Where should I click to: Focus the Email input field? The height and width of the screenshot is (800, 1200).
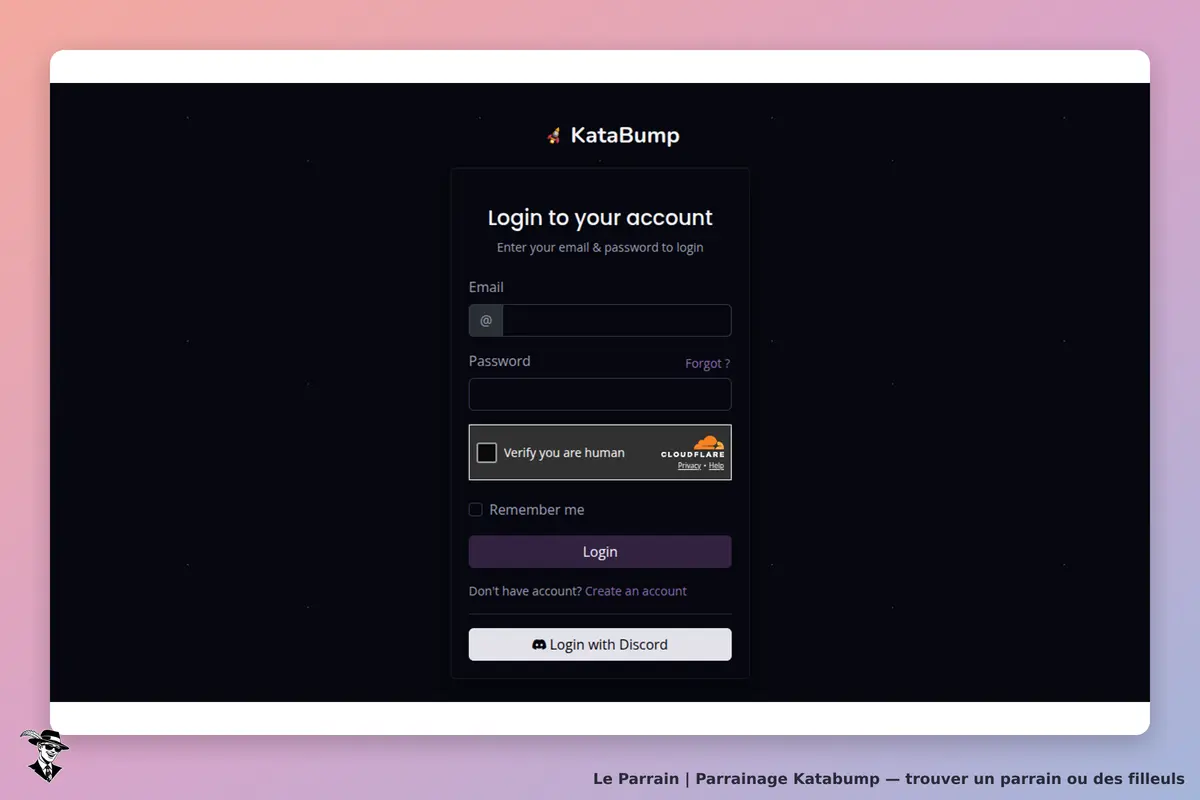(x=617, y=321)
